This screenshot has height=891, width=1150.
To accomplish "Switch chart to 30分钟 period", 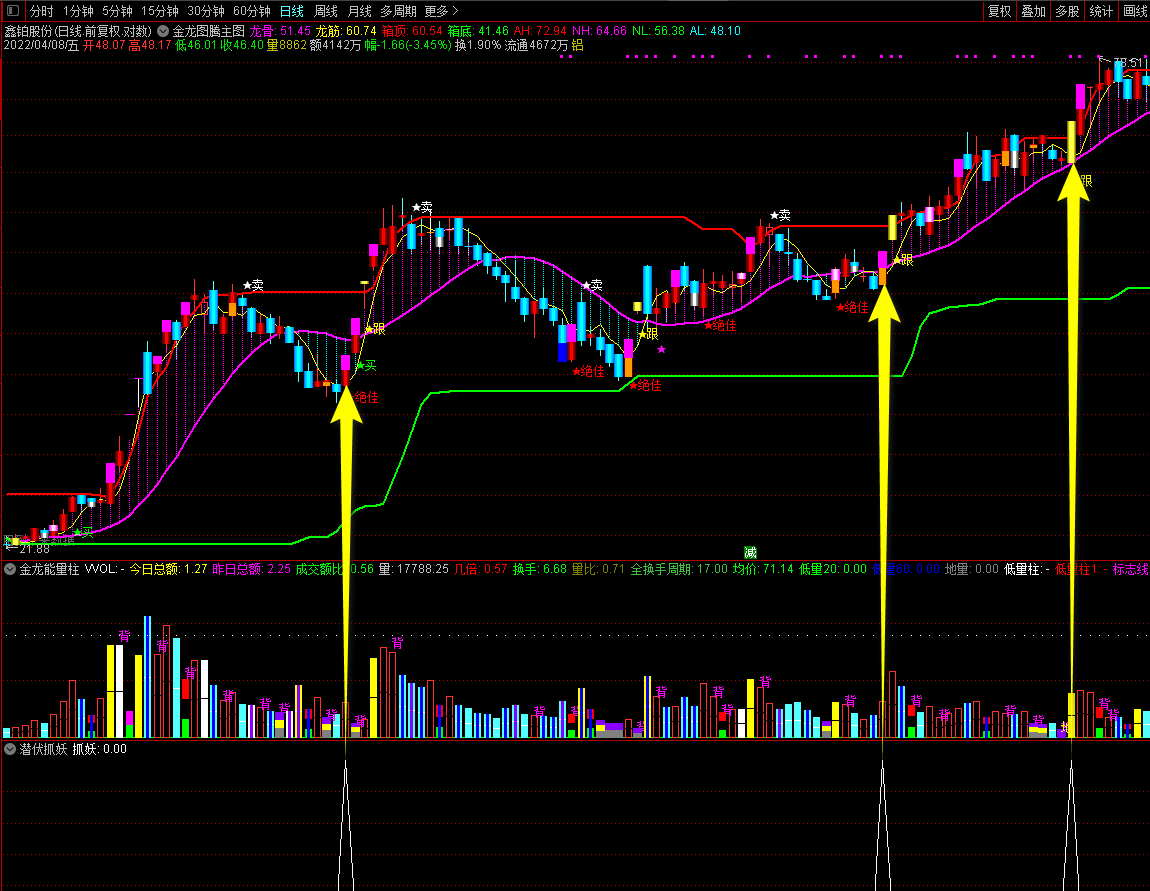I will tap(205, 11).
